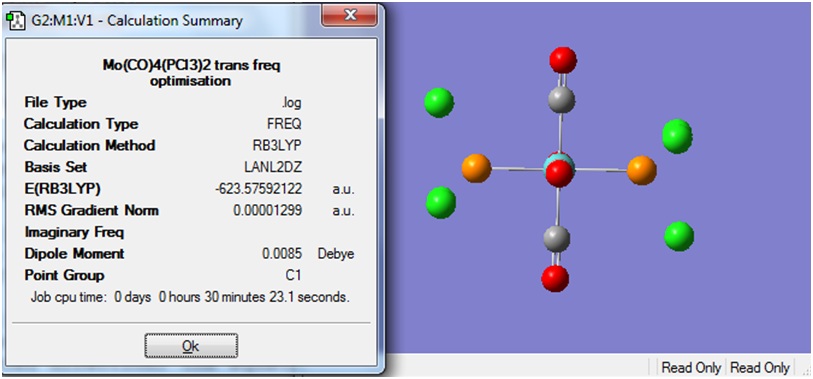813x379 pixels.
Task: Select the top red oxygen atom
Action: point(563,60)
